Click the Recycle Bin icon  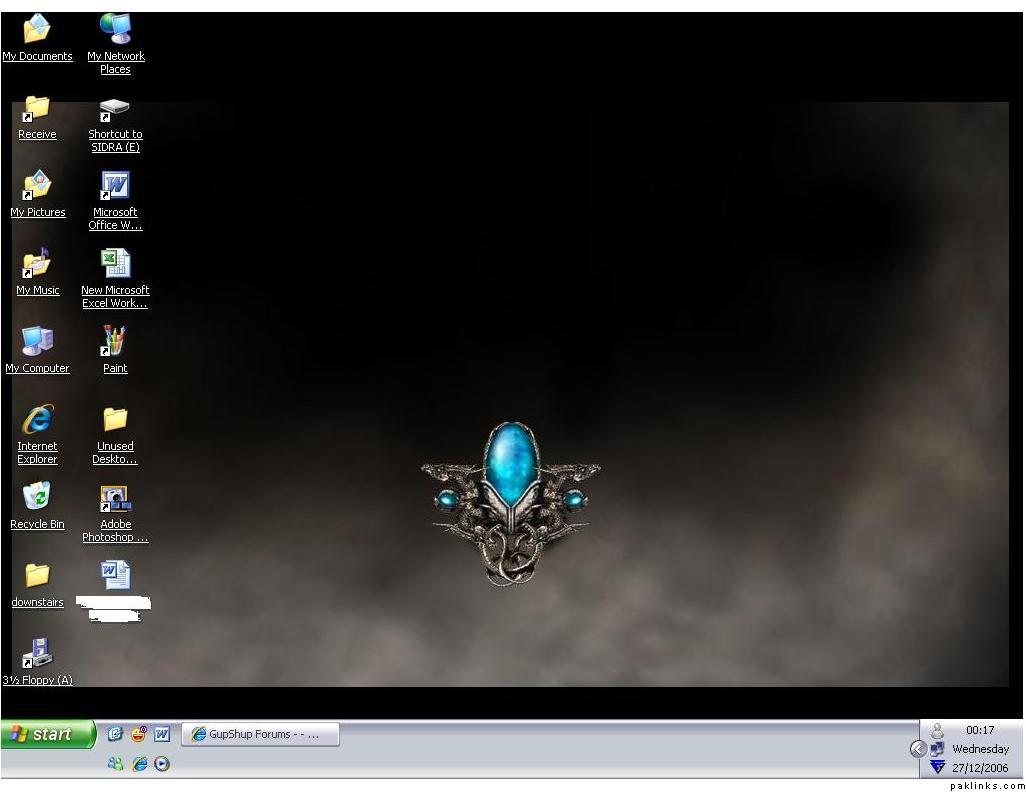coord(37,497)
